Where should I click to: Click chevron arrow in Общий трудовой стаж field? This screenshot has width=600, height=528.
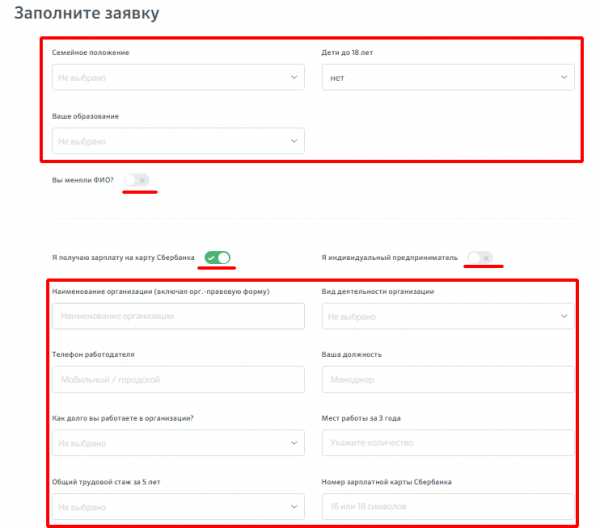(293, 507)
